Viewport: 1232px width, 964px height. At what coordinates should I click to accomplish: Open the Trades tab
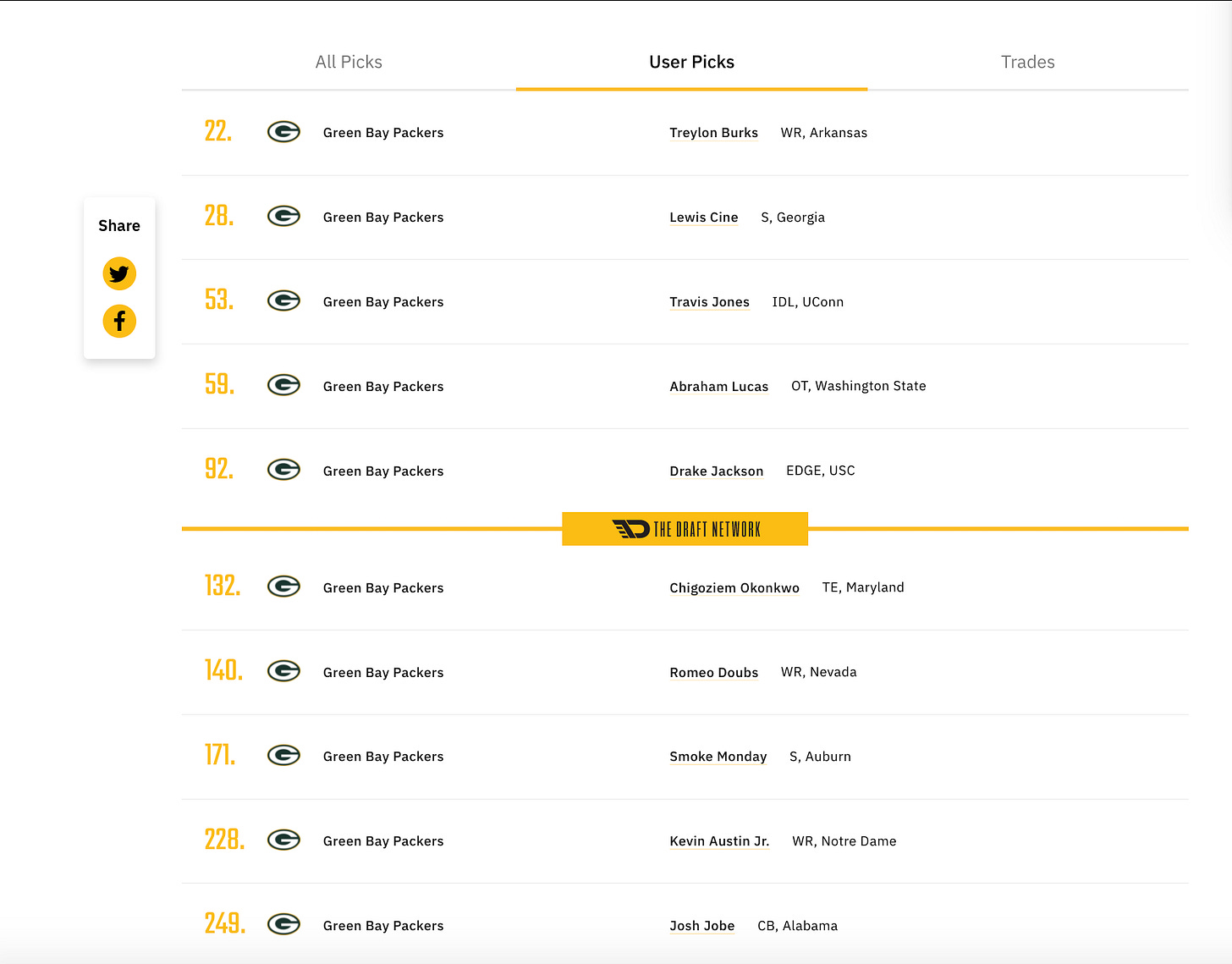(1028, 62)
